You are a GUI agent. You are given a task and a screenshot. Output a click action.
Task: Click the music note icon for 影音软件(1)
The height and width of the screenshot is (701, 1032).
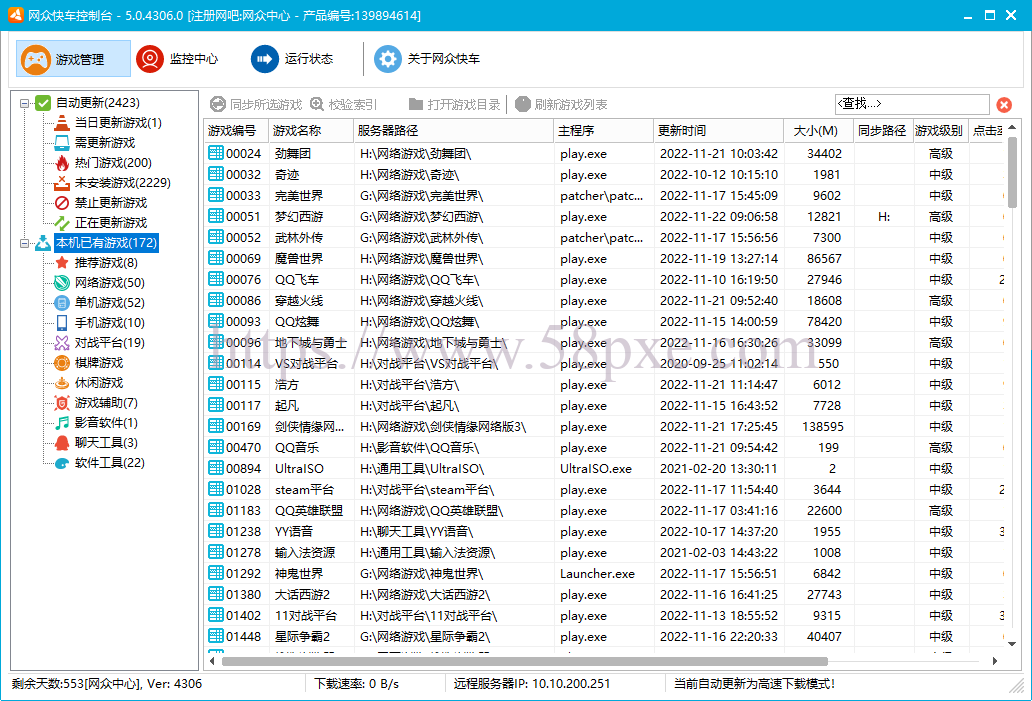coord(62,423)
